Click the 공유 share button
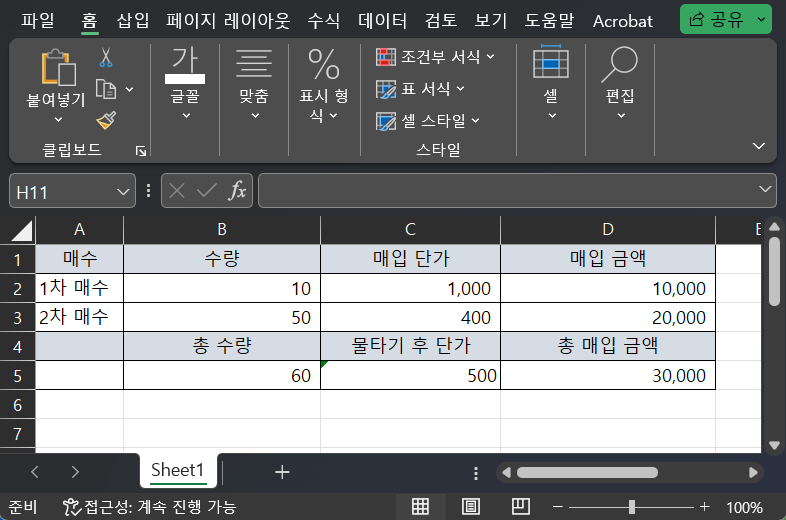The image size is (786, 520). [x=716, y=20]
